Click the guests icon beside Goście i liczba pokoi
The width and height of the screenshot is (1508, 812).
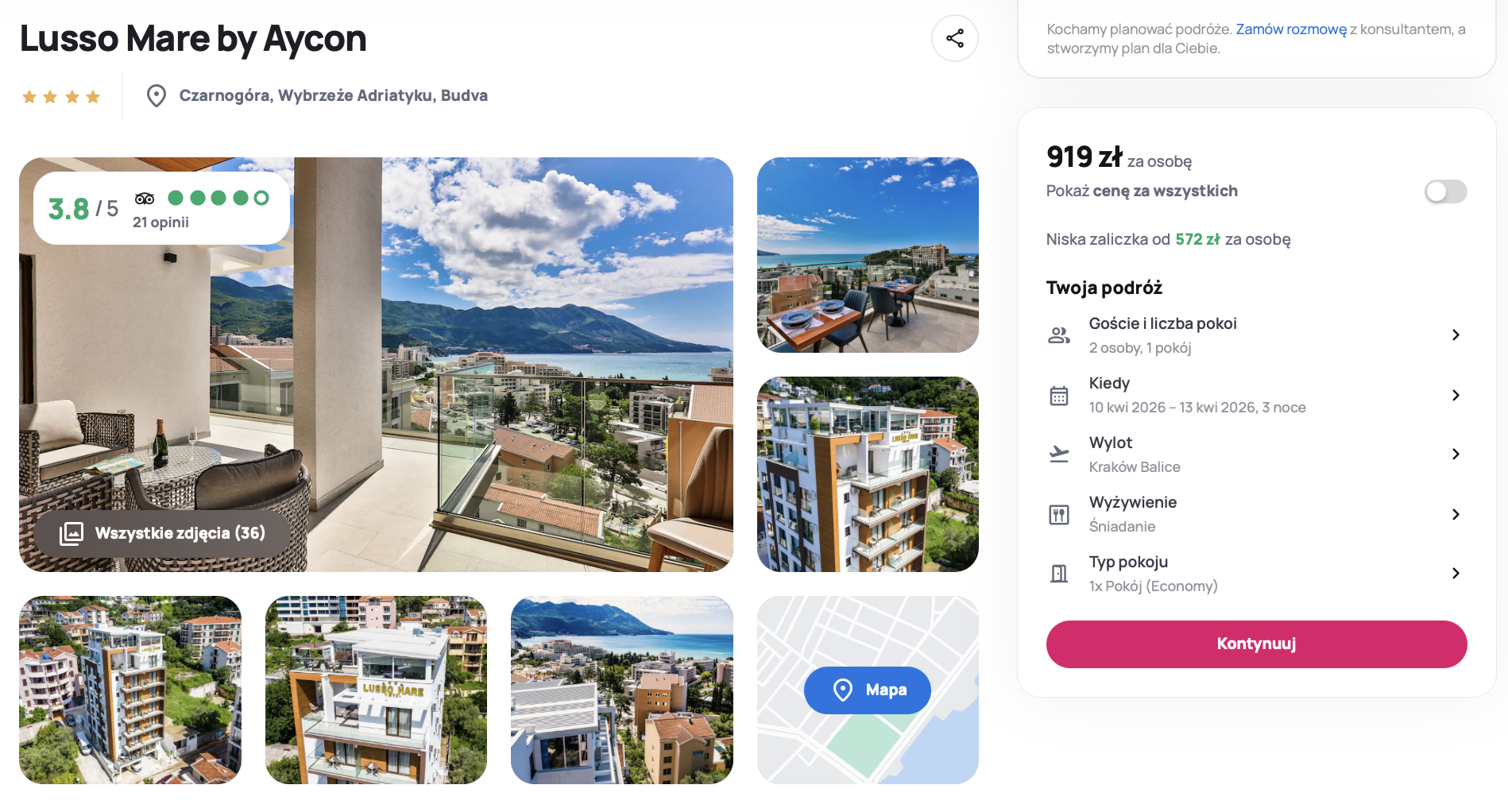(1059, 335)
